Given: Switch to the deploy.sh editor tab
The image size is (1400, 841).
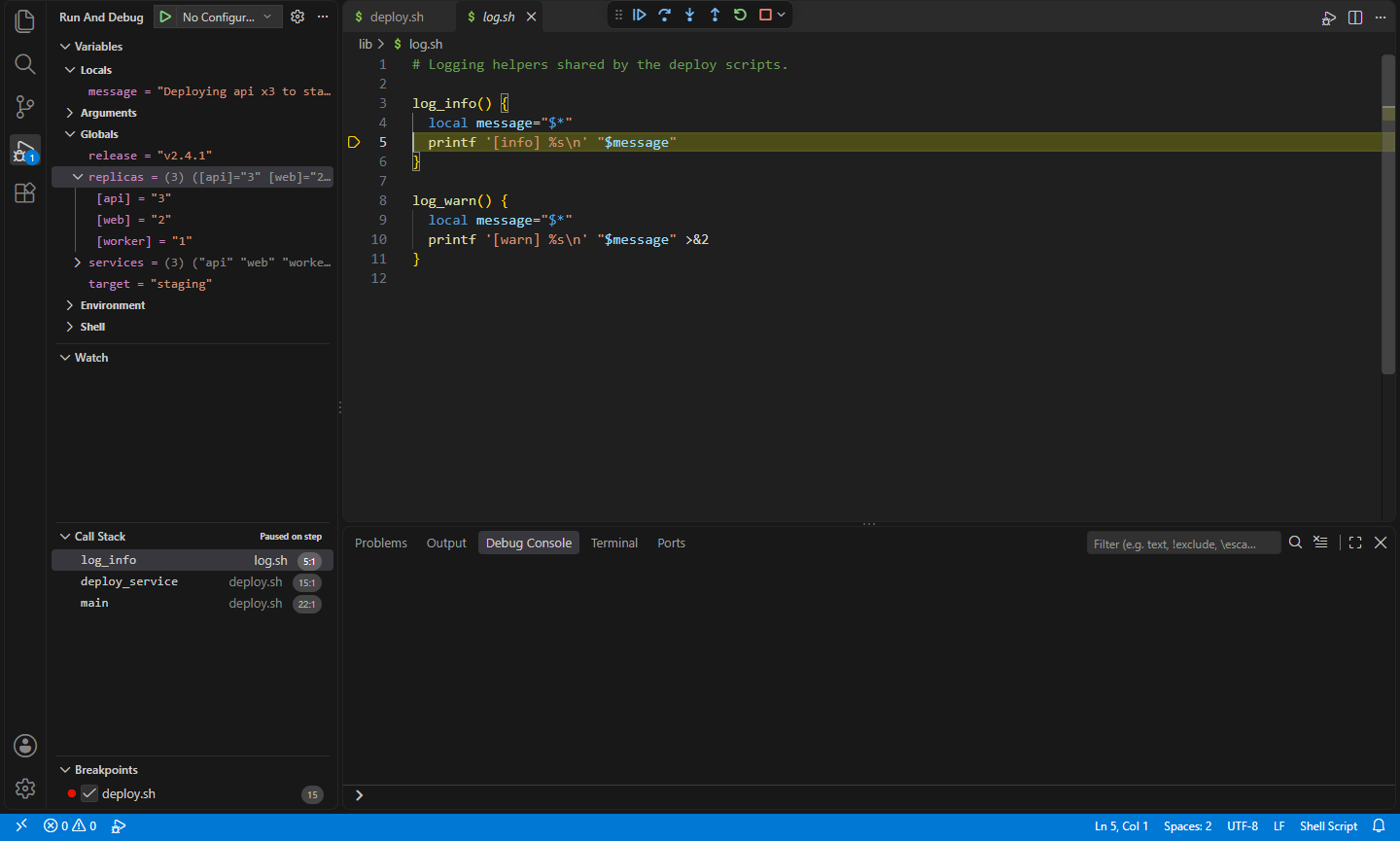Looking at the screenshot, I should pos(397,17).
